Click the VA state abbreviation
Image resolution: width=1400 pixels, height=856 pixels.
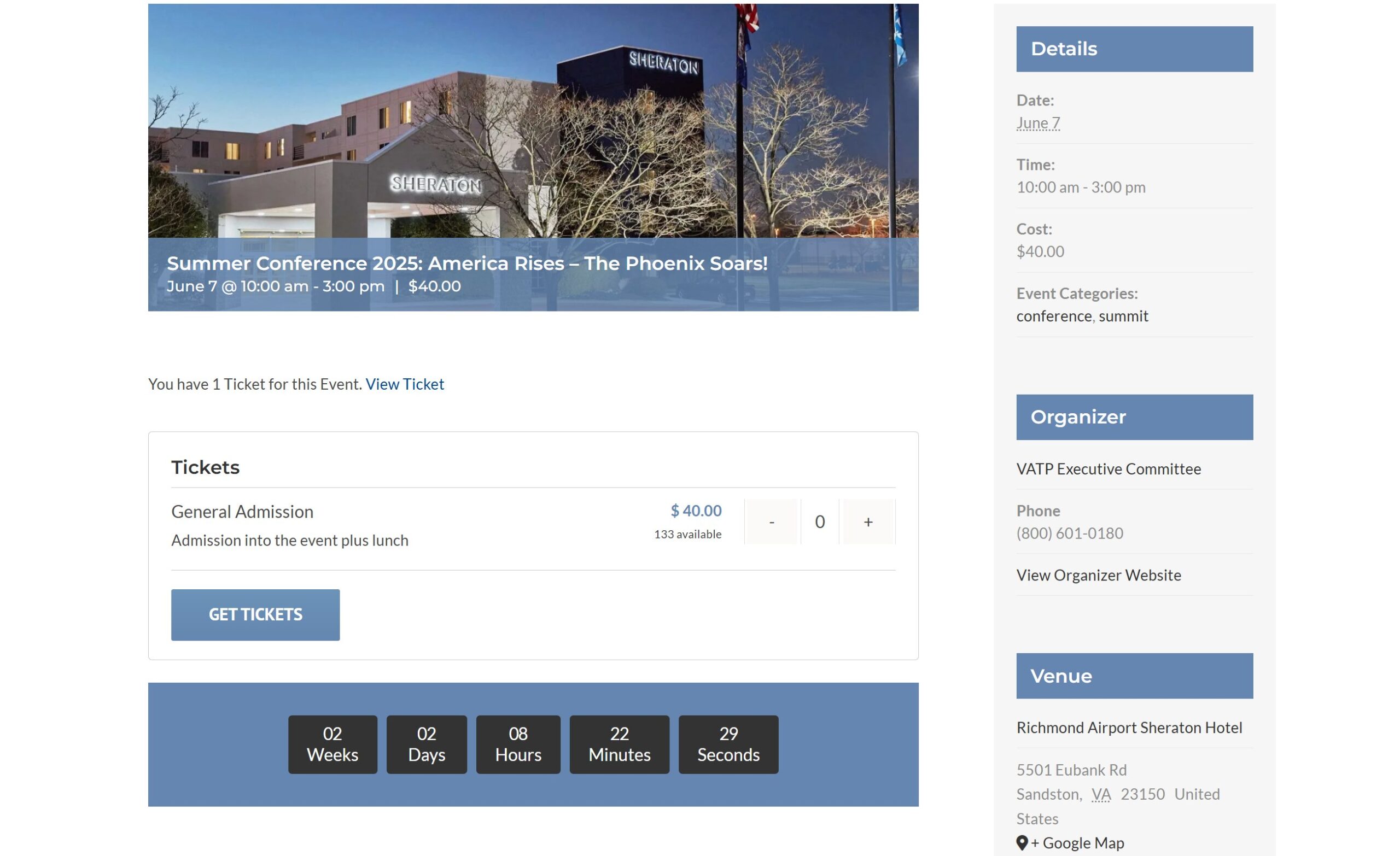[x=1101, y=794]
